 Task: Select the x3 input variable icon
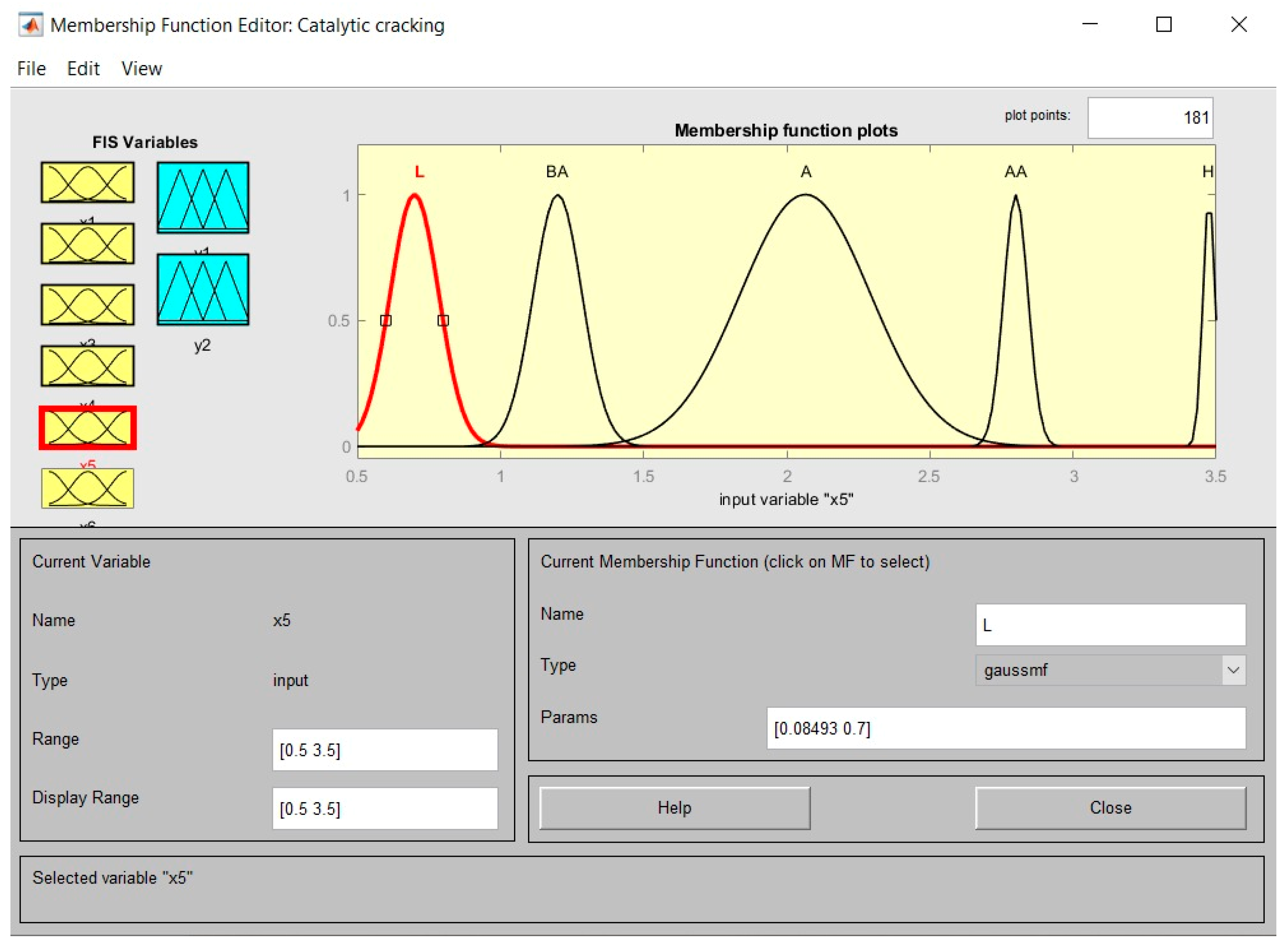tap(87, 304)
